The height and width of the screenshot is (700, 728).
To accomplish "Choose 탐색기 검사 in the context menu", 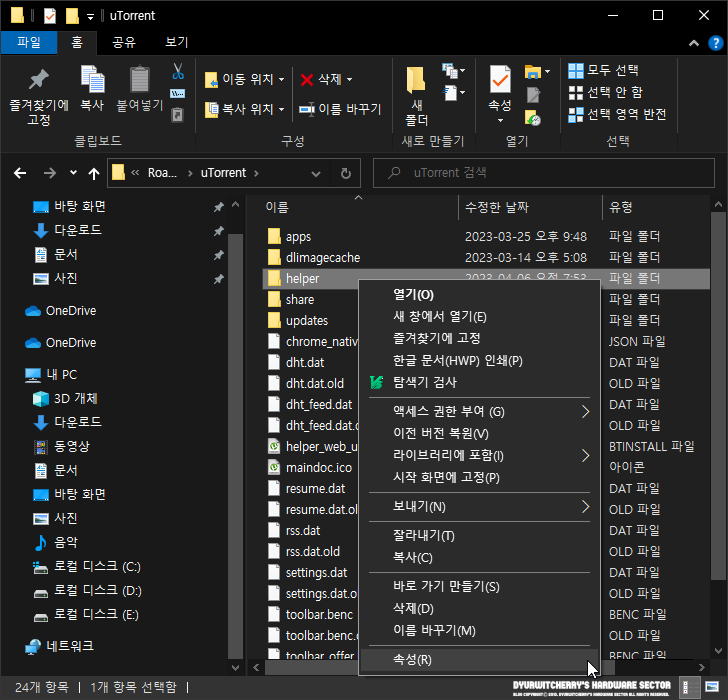I will [479, 382].
